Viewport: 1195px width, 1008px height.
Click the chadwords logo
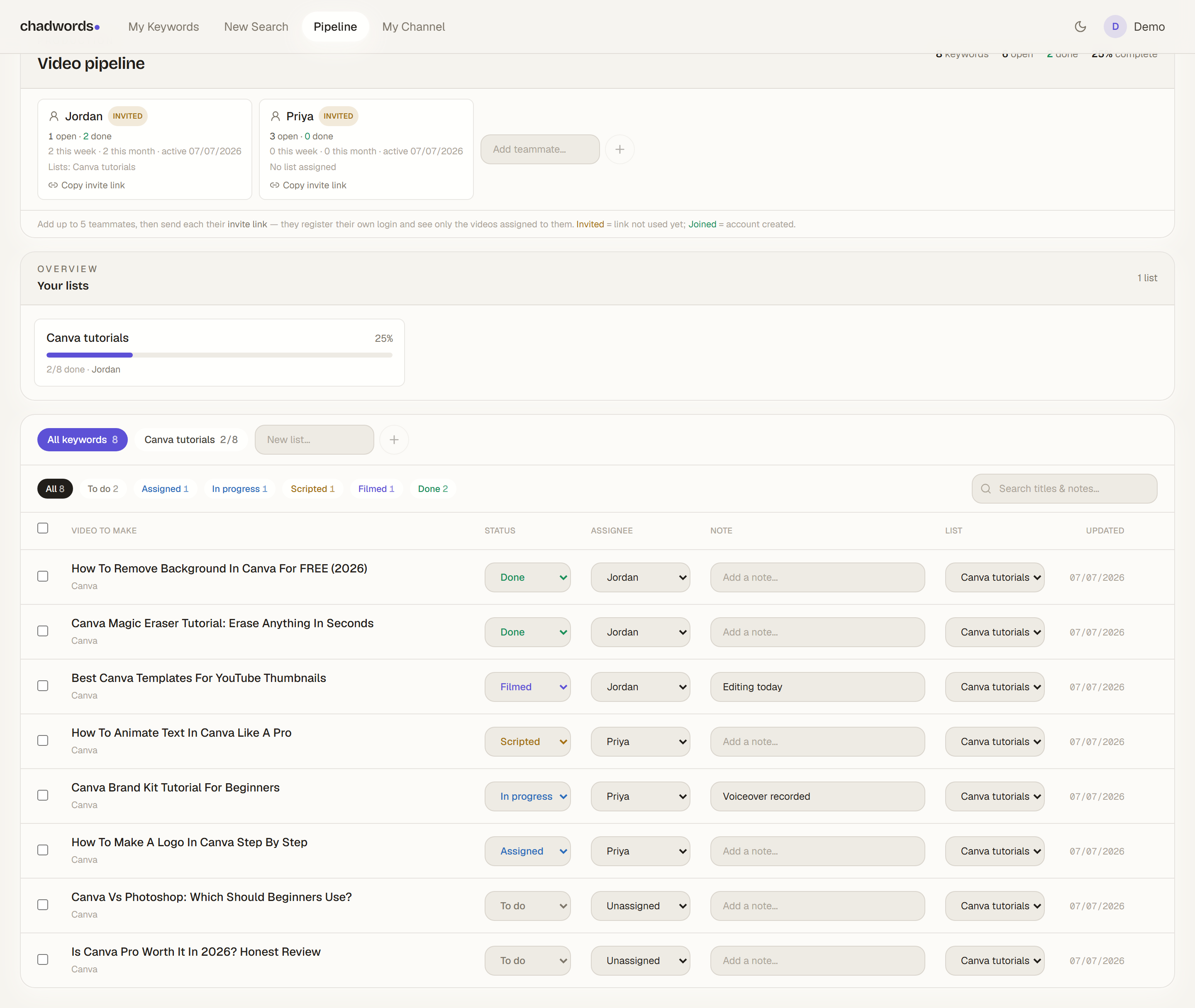[x=60, y=26]
